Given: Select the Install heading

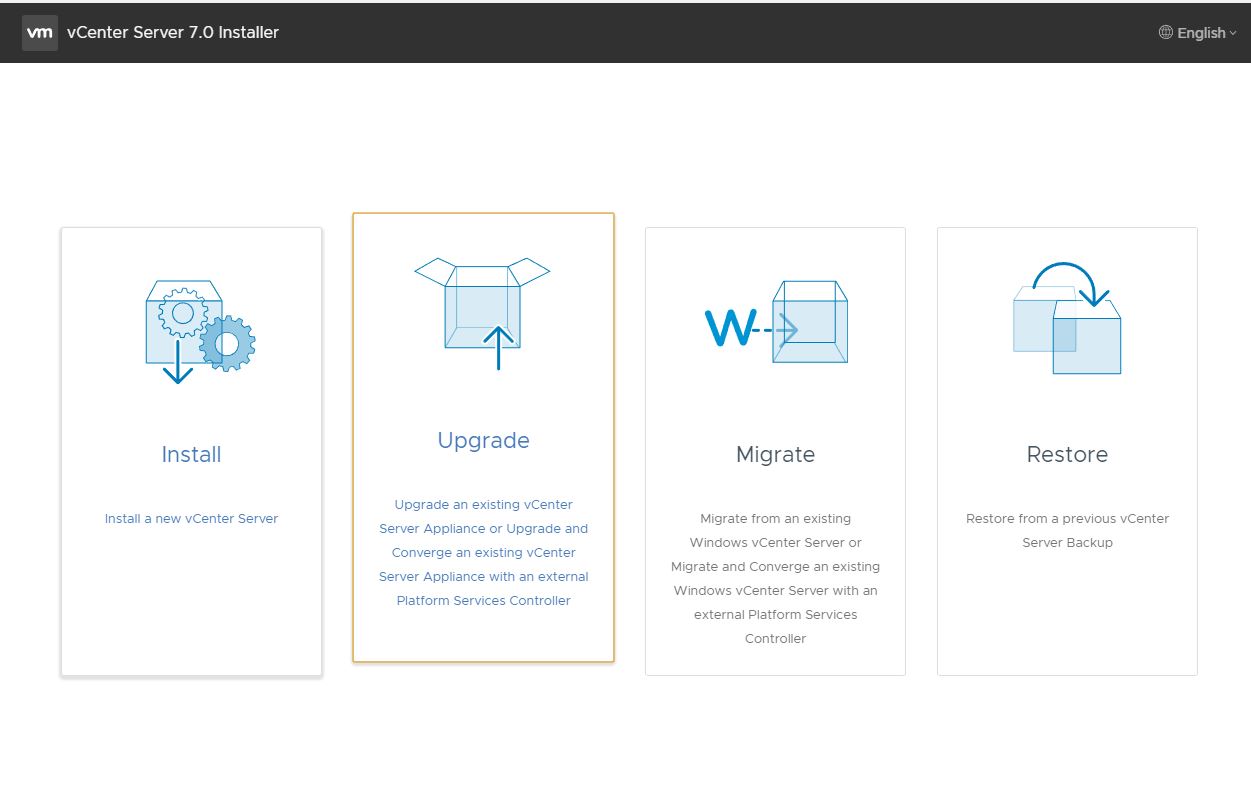Looking at the screenshot, I should point(191,454).
